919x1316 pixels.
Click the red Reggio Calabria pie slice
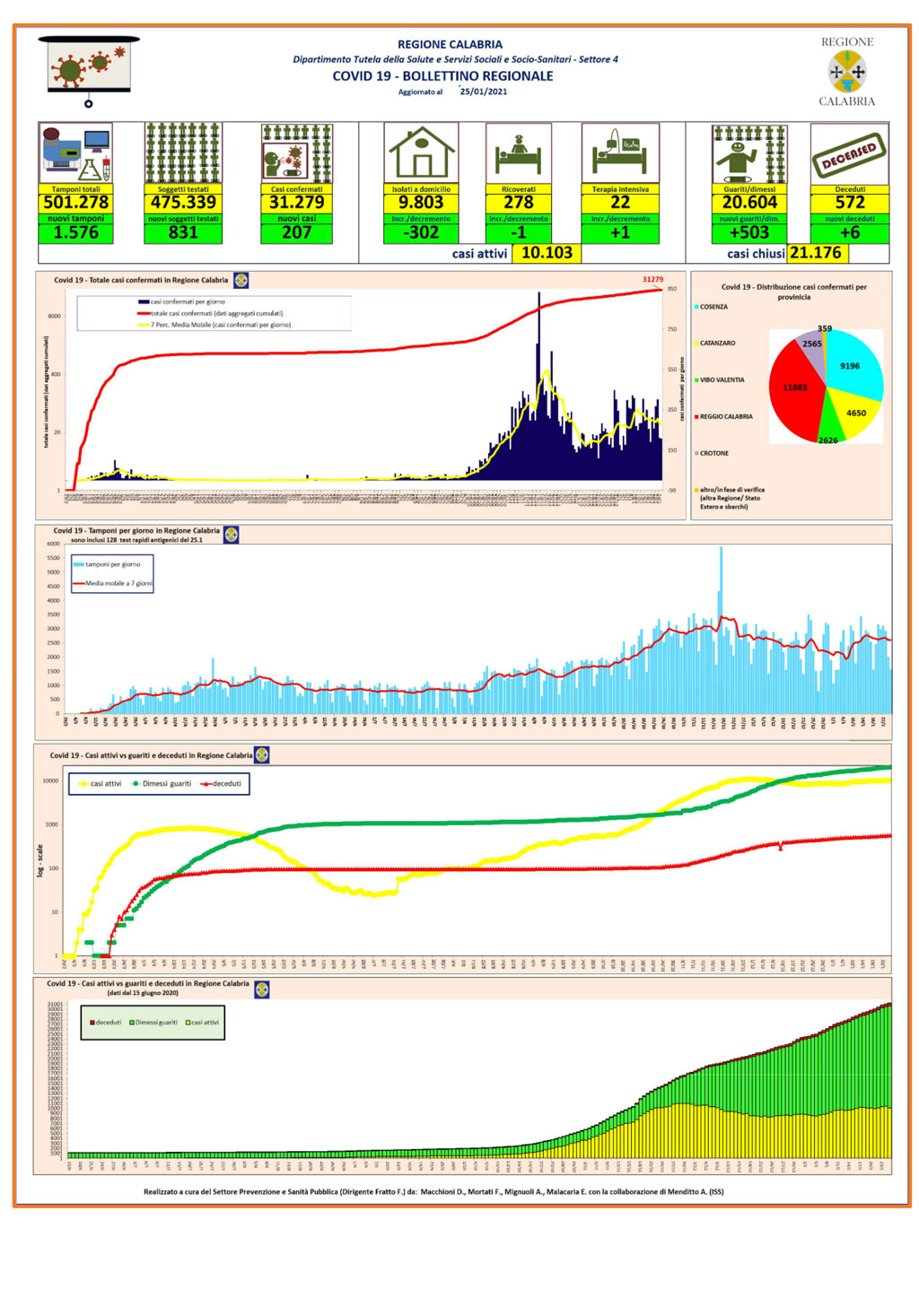coord(796,391)
